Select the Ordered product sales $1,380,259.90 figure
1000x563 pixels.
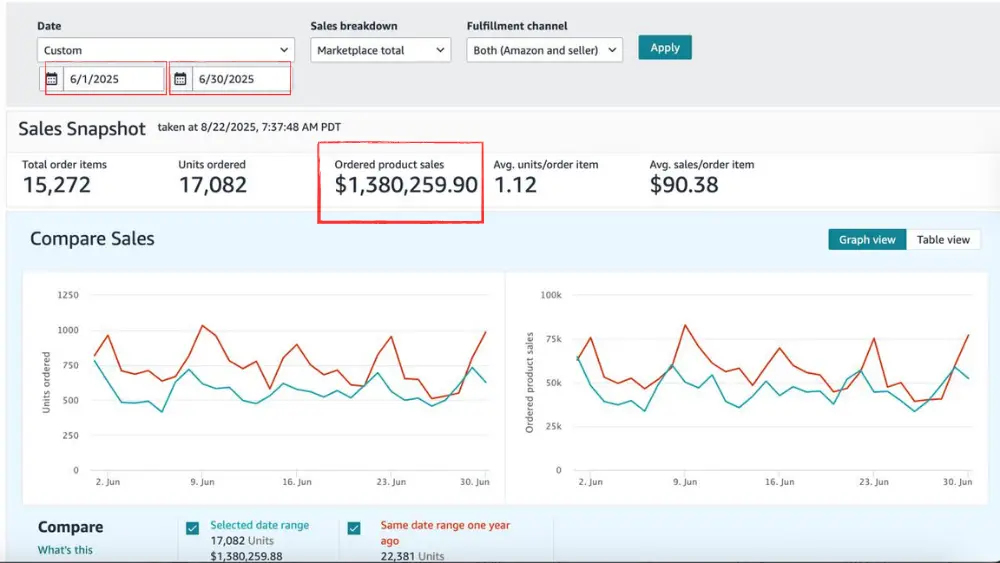pos(406,185)
